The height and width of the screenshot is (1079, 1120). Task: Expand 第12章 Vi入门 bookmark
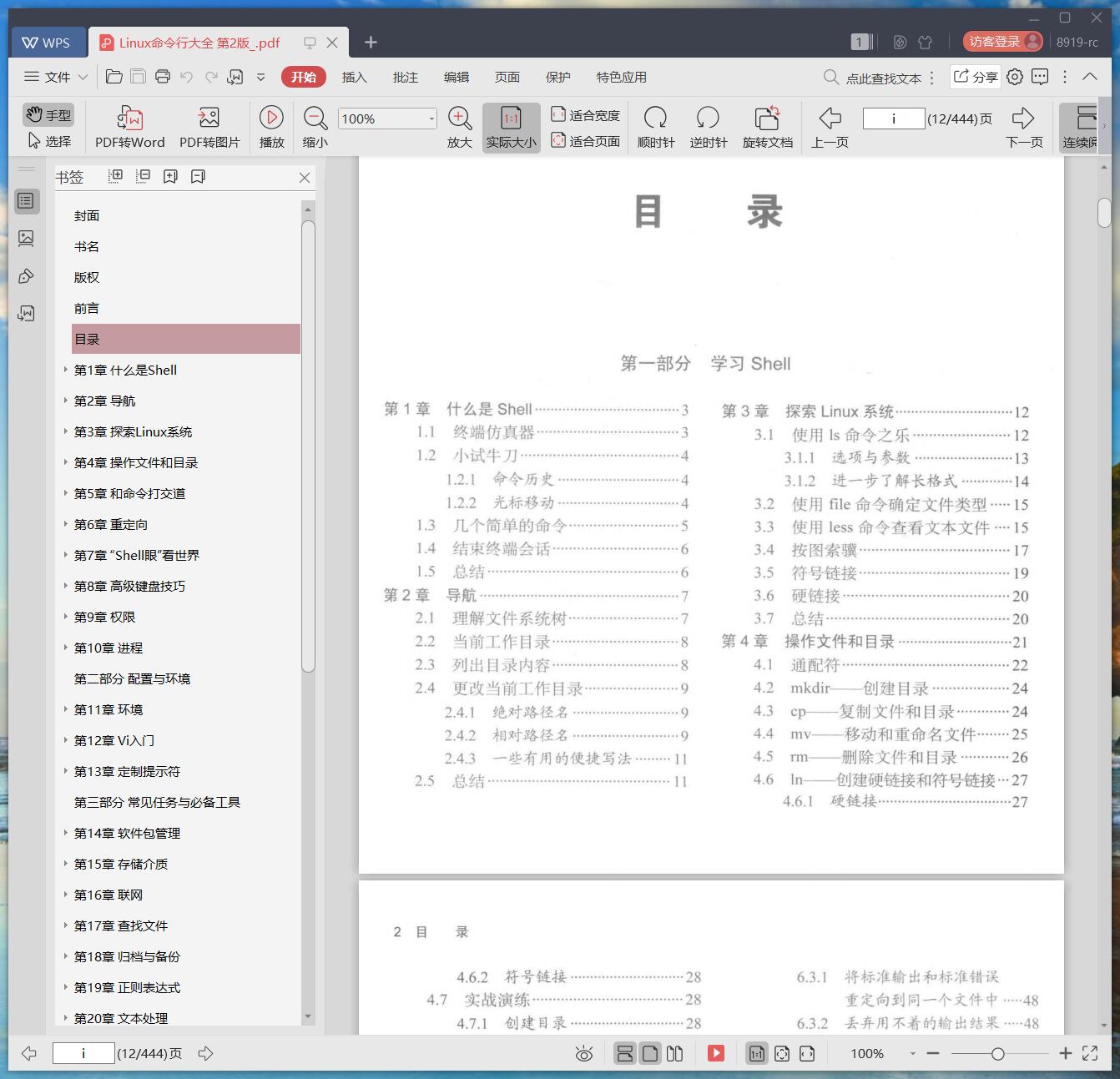65,740
